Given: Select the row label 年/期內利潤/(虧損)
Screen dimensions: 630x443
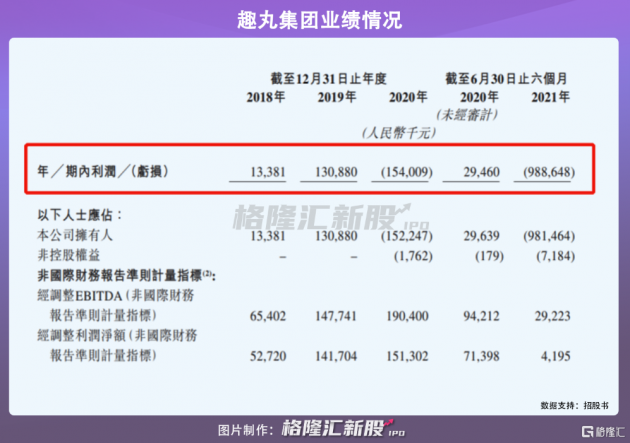Looking at the screenshot, I should (x=102, y=172).
